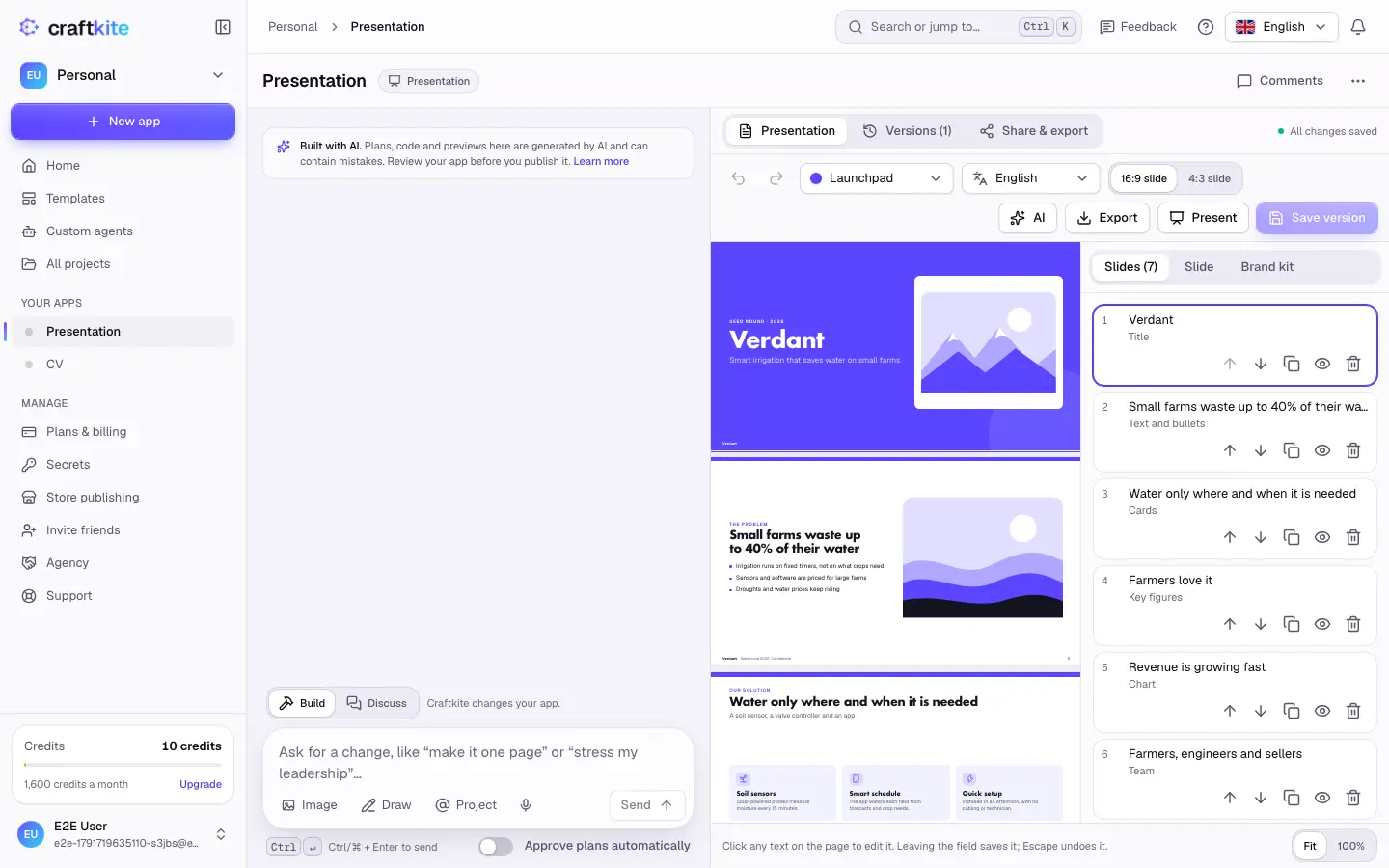Delete the Verdant slide
This screenshot has height=868, width=1389.
[x=1353, y=364]
